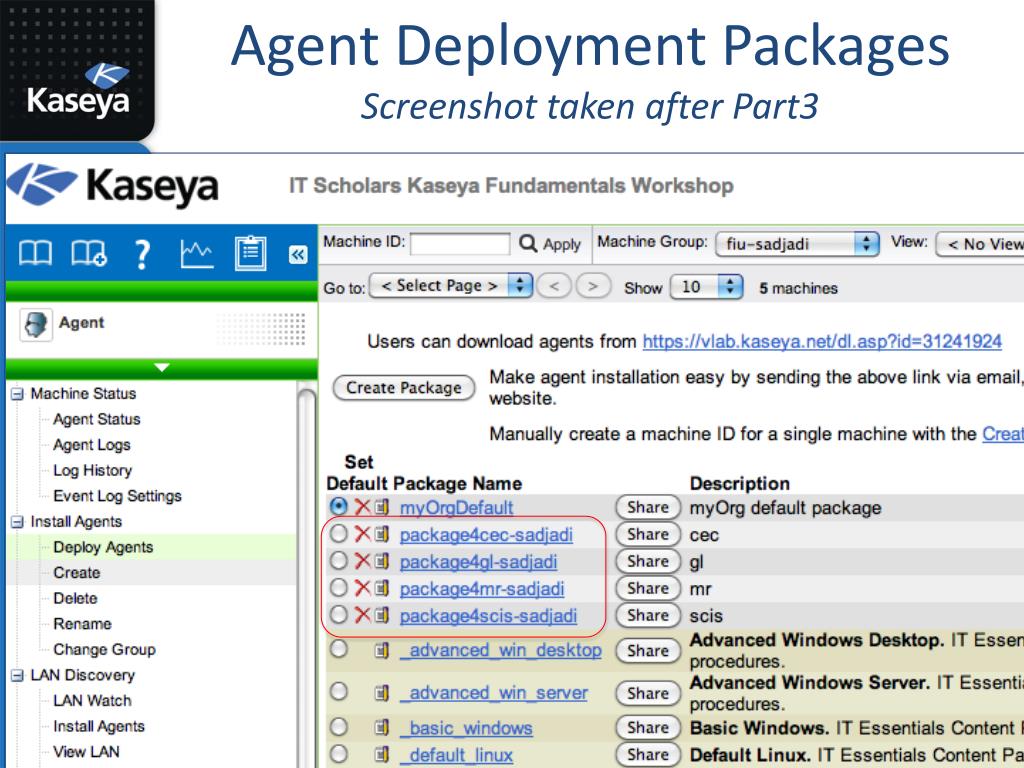Click package icon beside package4mr-sadjadi
Screen dimensions: 1024x768
coord(382,588)
